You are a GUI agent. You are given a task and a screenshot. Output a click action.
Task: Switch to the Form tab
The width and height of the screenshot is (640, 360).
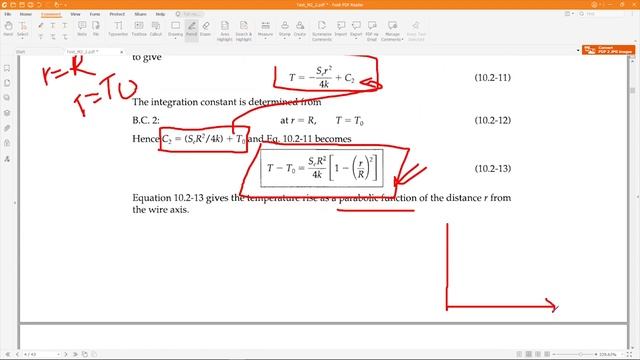(x=95, y=14)
